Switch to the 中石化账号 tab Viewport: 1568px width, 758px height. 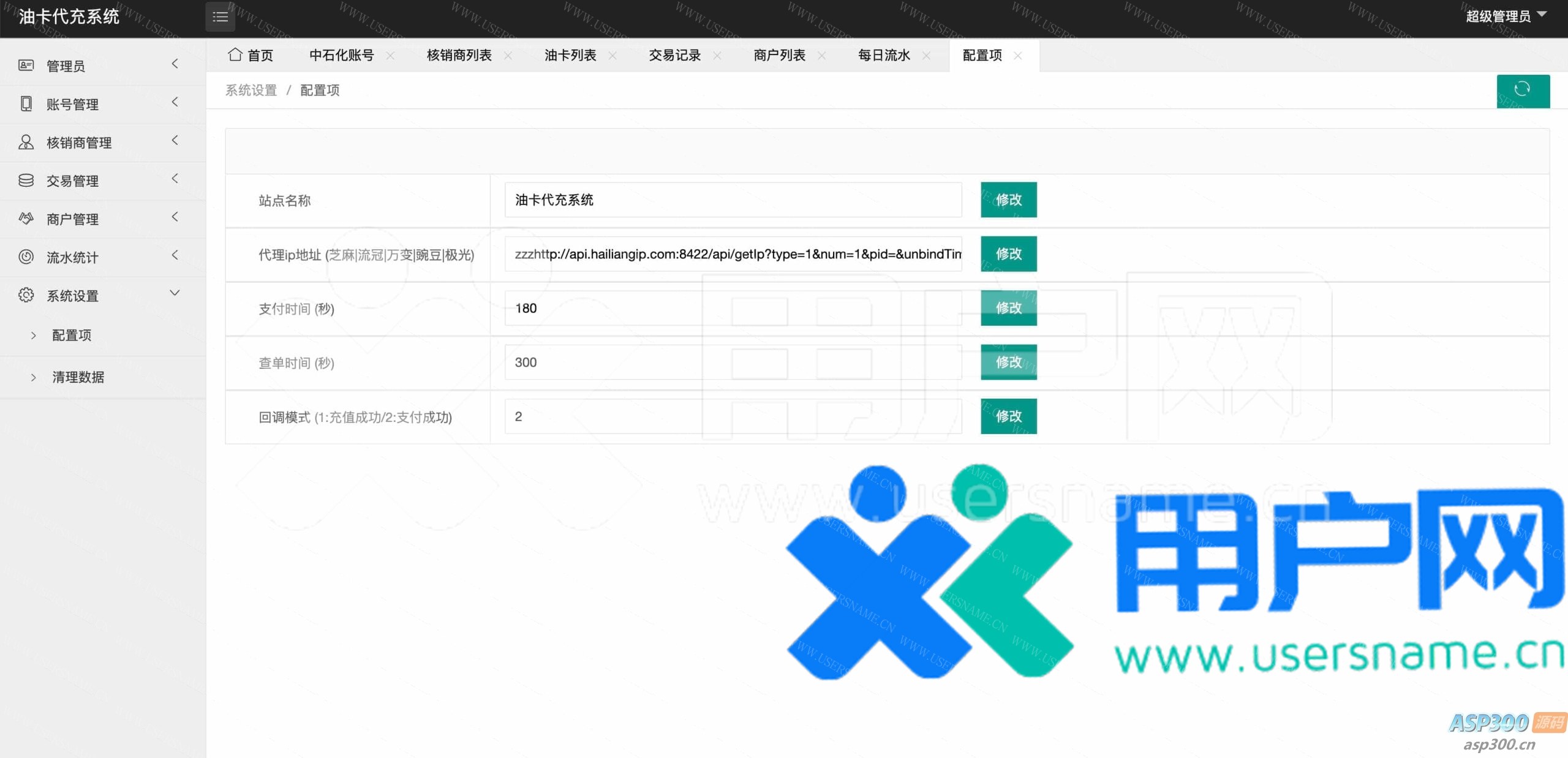tap(341, 55)
